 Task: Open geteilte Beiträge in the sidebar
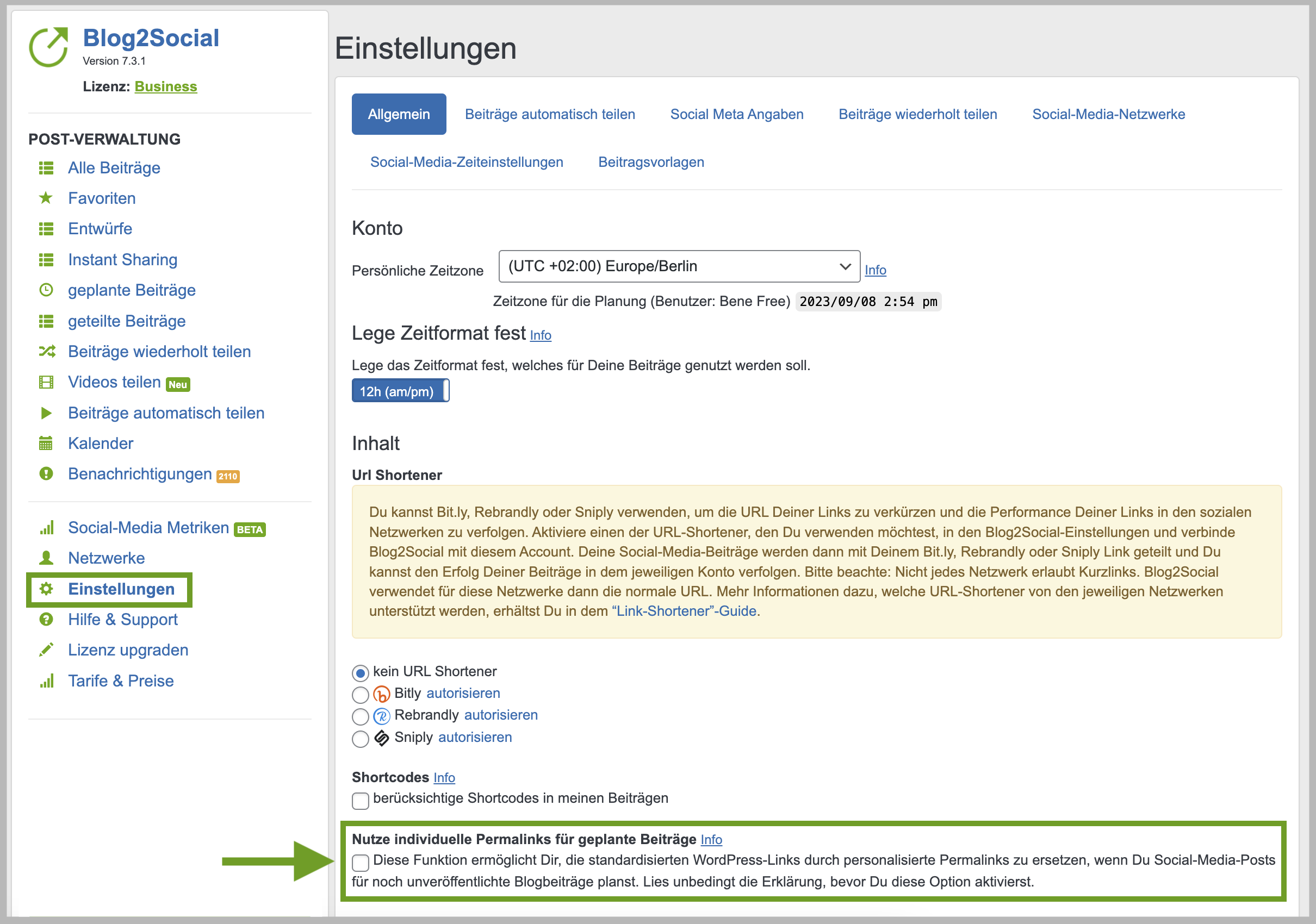coord(127,321)
